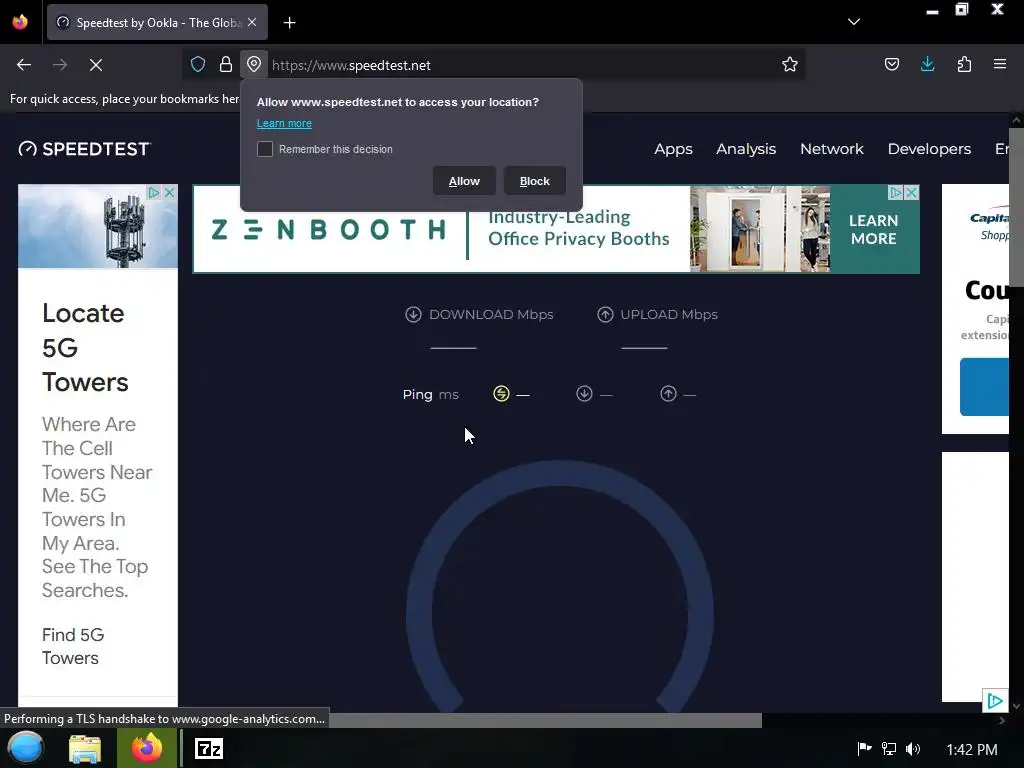
Task: Click the Ping ms label
Action: coord(430,394)
